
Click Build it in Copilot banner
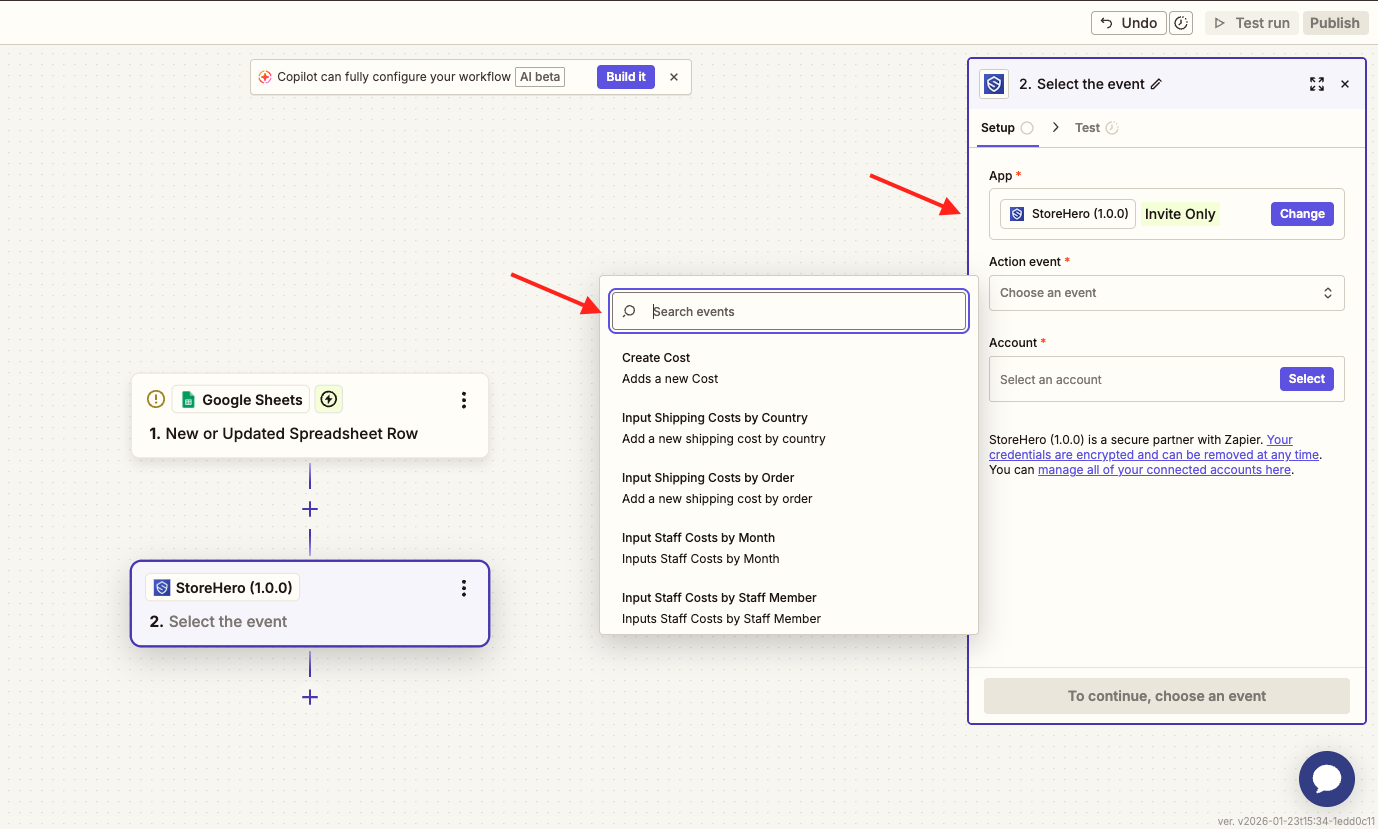(x=626, y=77)
